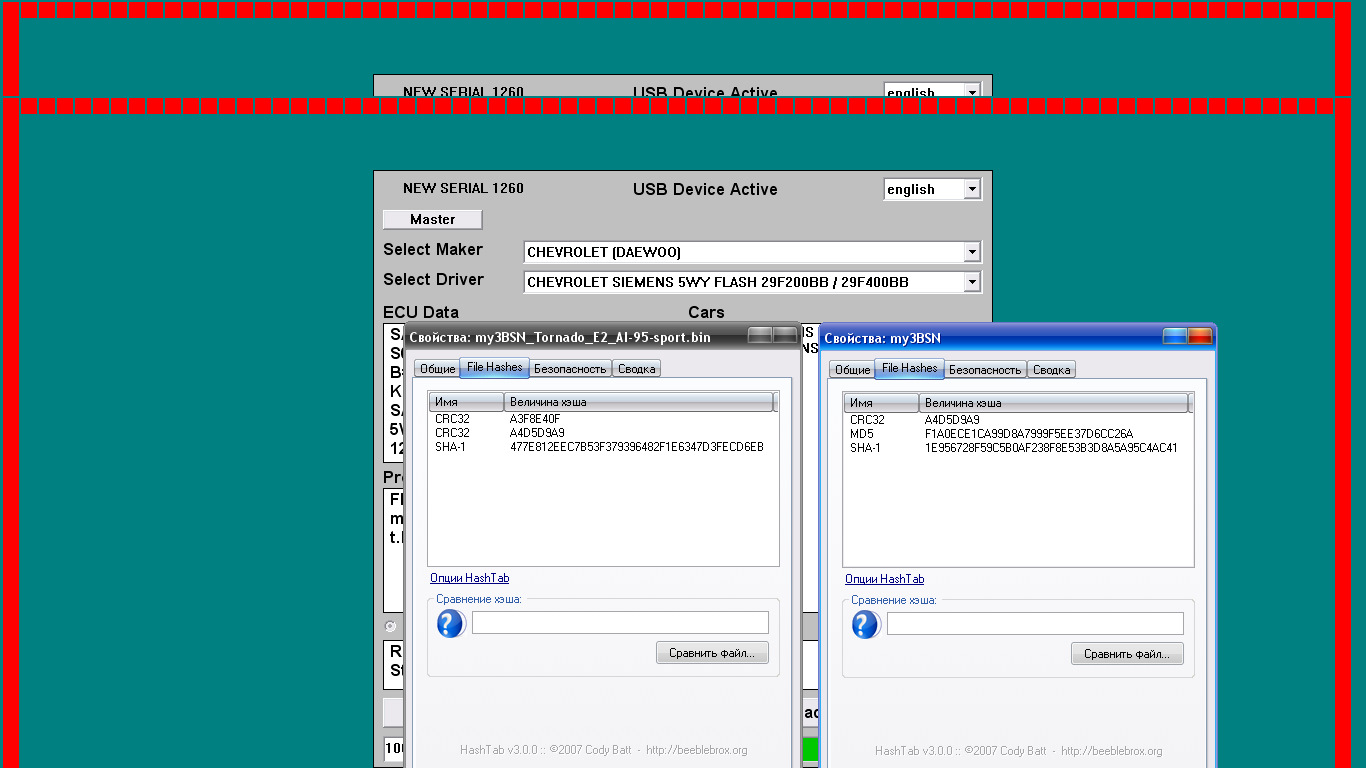Click HashTab v3.0.0 footer in my3BSN_Tornado .bin properties
Viewport: 1366px width, 768px height.
[x=603, y=750]
